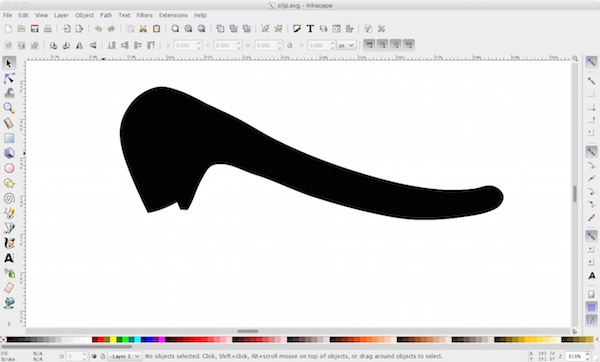Click the H height input field
Viewport: 600px width, 362px height.
pyautogui.click(x=318, y=46)
